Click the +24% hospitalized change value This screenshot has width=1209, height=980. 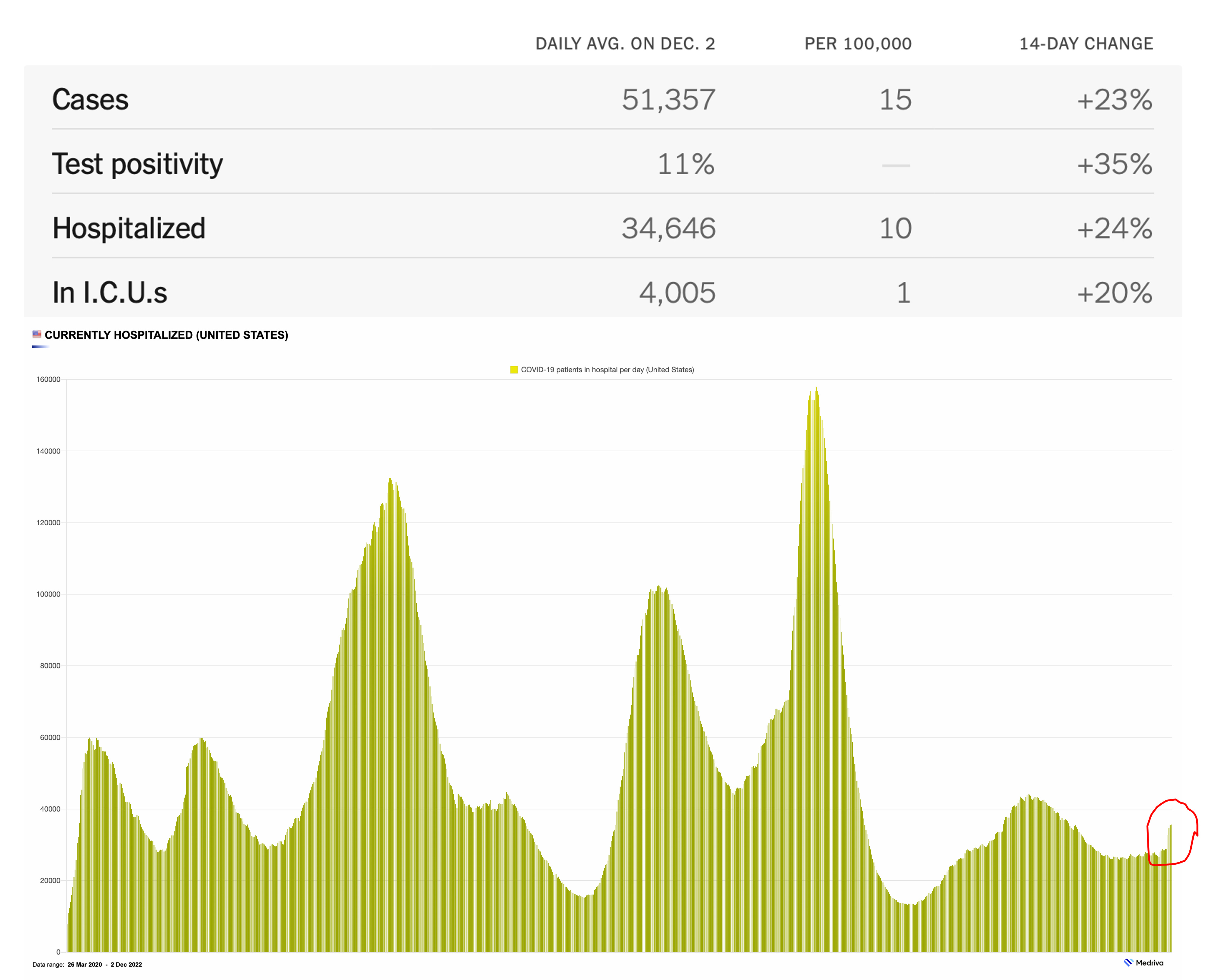[x=1114, y=228]
